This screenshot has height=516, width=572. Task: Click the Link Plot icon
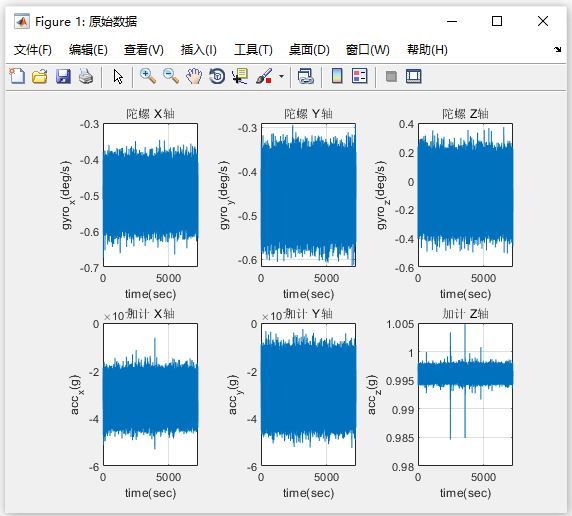pos(306,77)
